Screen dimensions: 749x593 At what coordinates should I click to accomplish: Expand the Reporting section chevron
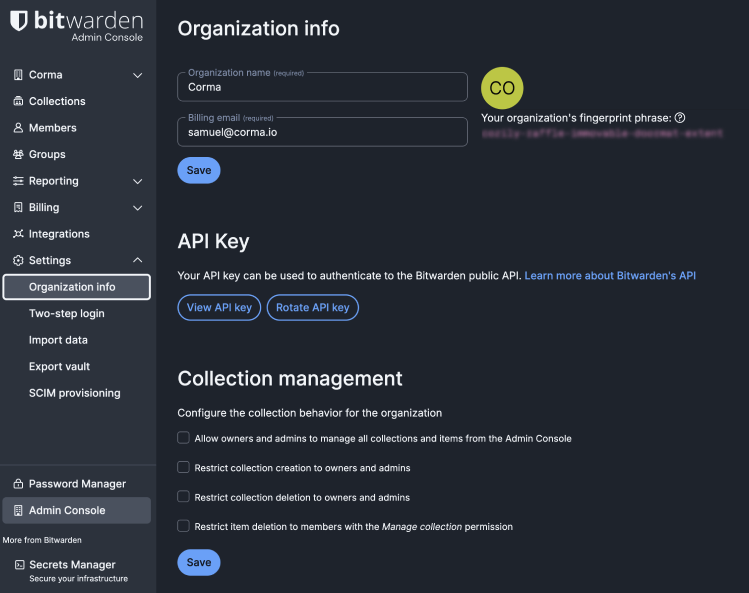138,181
